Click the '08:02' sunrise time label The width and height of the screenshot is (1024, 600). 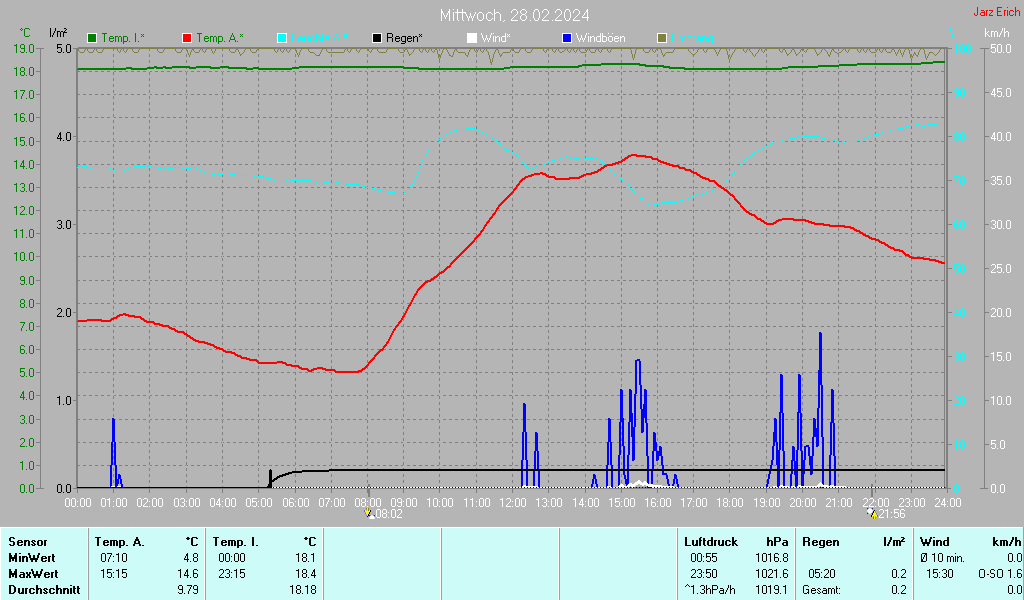click(388, 514)
